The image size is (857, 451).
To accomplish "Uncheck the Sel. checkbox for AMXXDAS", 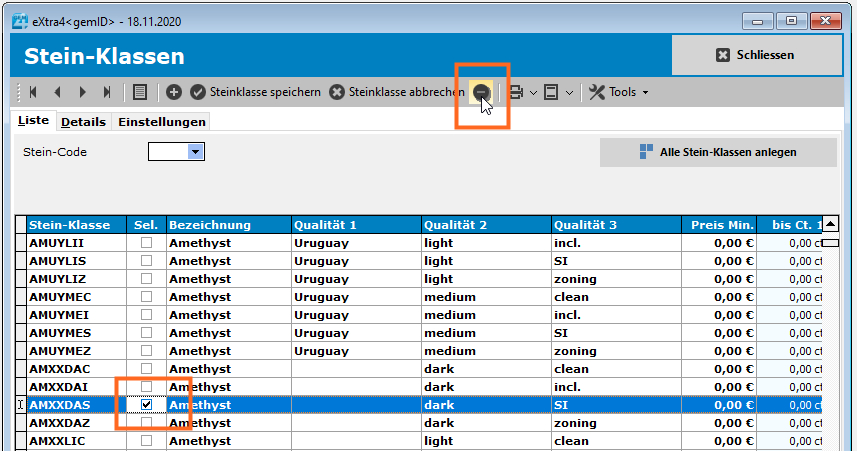I will click(147, 405).
